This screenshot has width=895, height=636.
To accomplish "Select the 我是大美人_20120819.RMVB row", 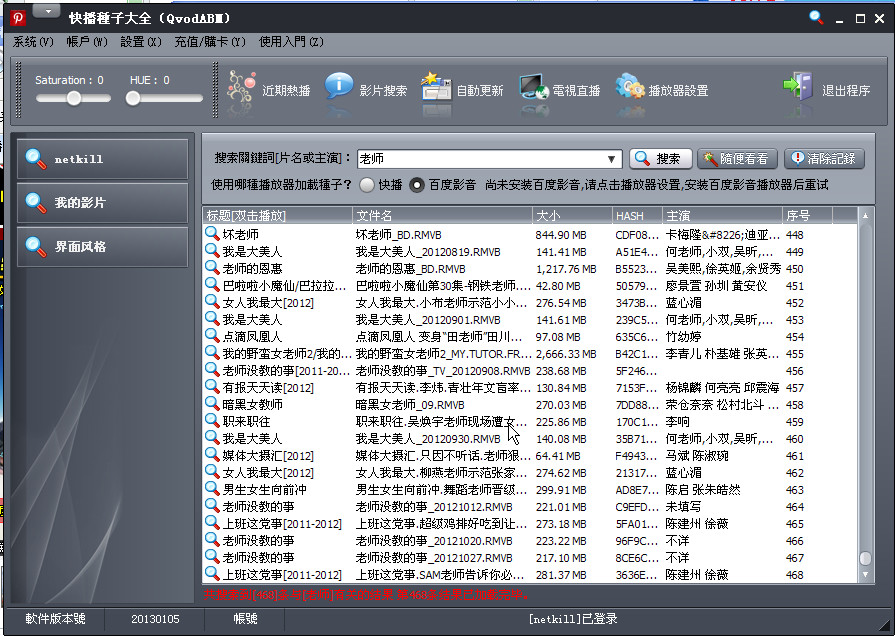I will (x=428, y=252).
